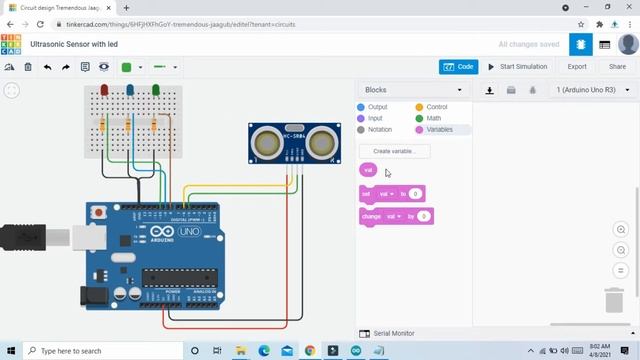
Task: Open the Serial Monitor panel
Action: (387, 333)
